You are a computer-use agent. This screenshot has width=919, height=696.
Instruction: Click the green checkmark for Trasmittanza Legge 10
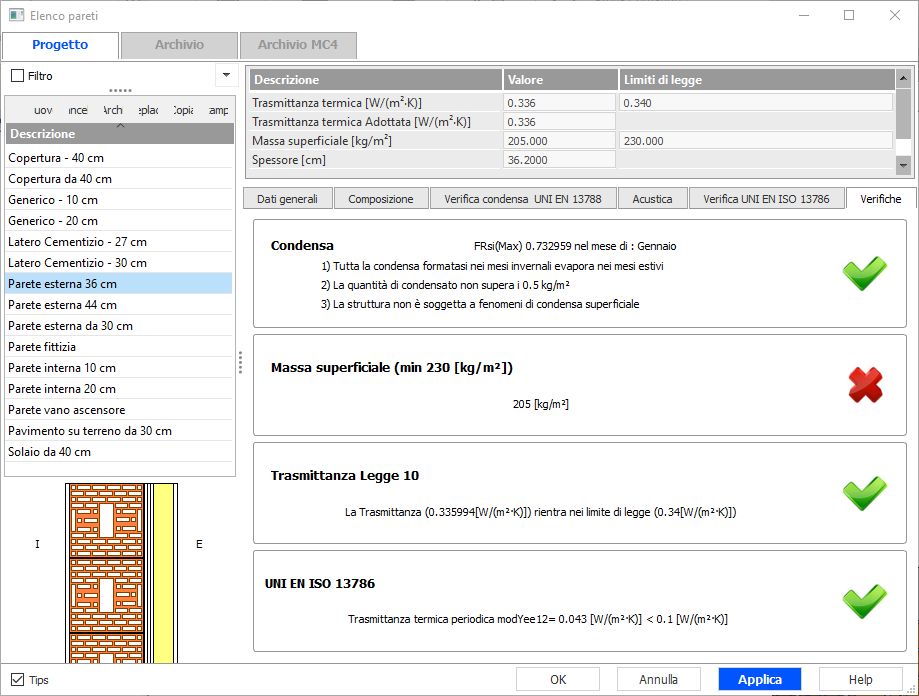point(864,492)
